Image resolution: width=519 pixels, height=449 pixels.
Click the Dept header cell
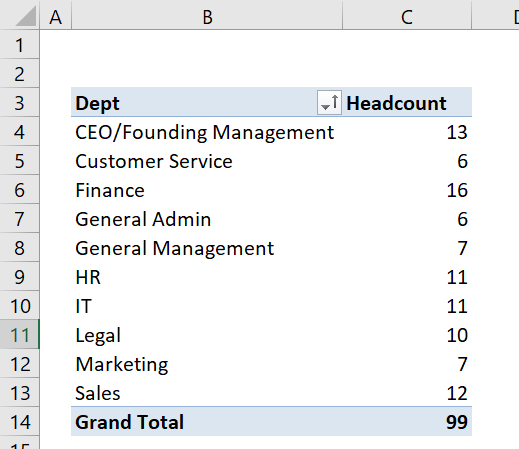(207, 103)
